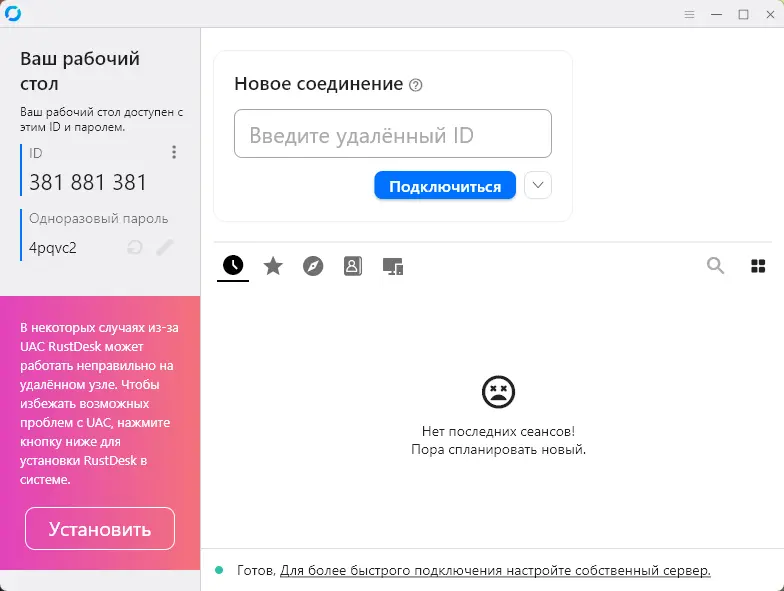Expand connection options dropdown arrow
This screenshot has height=591, width=784.
tap(538, 185)
